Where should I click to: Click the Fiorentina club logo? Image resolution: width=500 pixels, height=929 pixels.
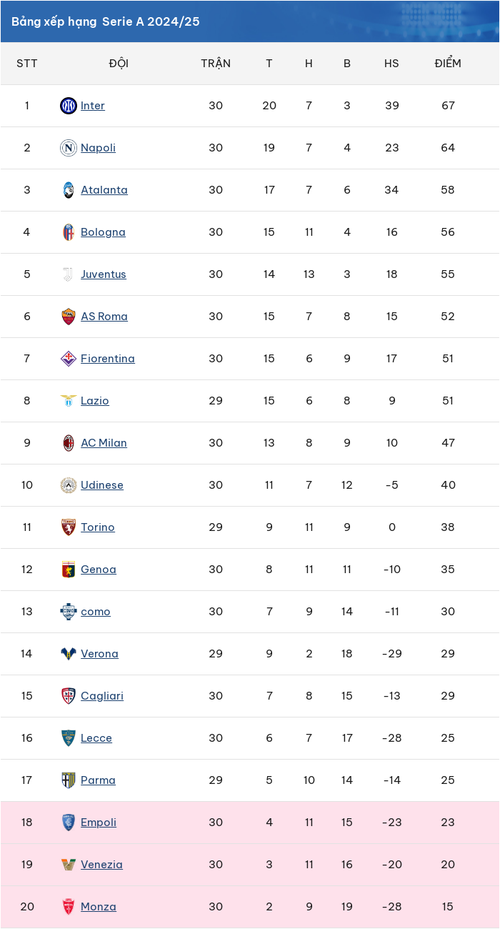(69, 358)
